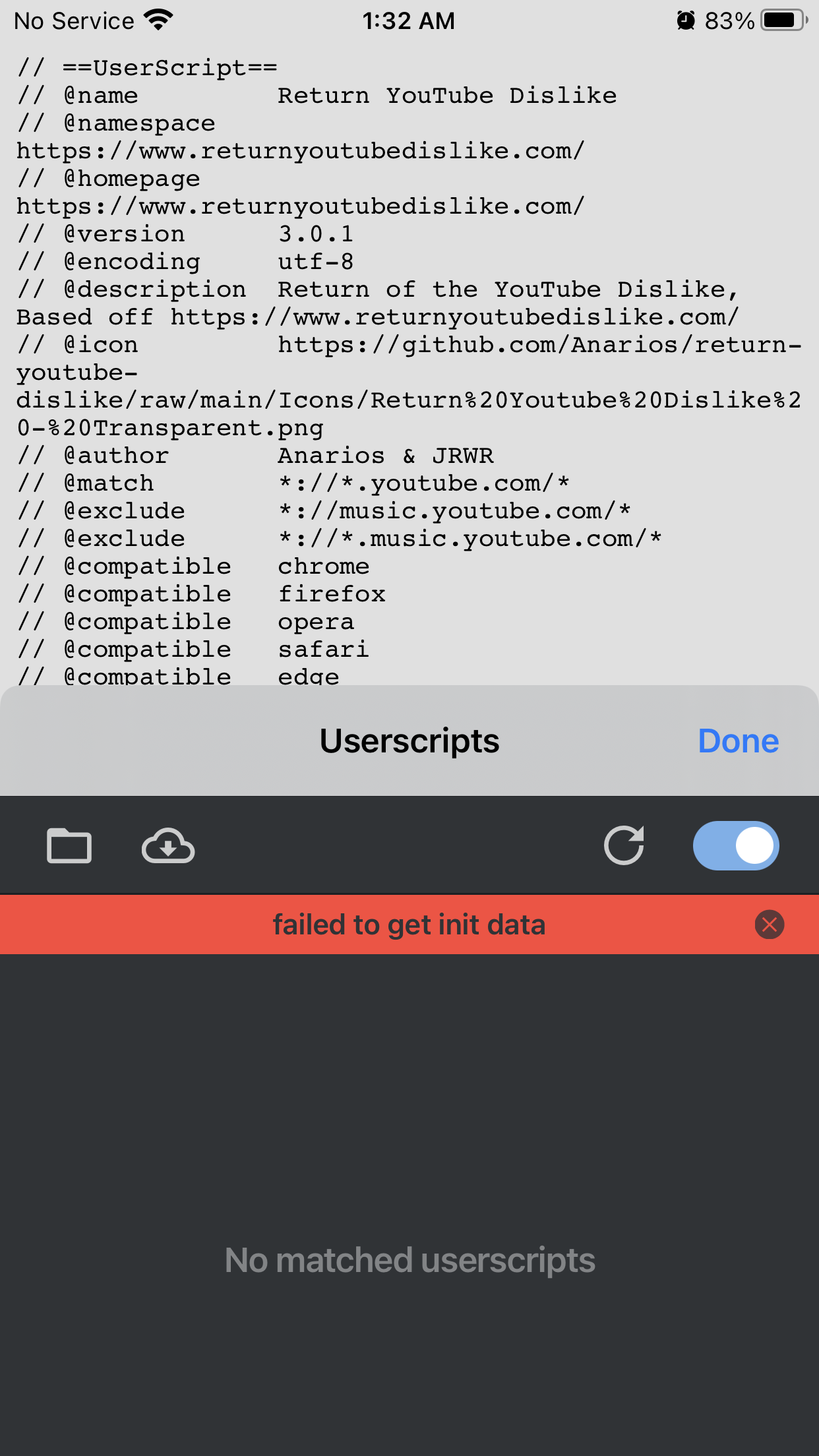Click the Return YouTube Dislike icon URL text
The image size is (819, 1456).
pyautogui.click(x=409, y=385)
